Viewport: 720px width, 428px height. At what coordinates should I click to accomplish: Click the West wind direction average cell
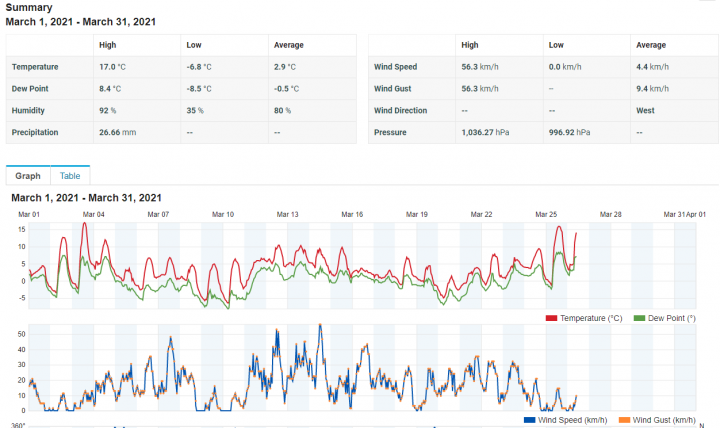click(646, 111)
